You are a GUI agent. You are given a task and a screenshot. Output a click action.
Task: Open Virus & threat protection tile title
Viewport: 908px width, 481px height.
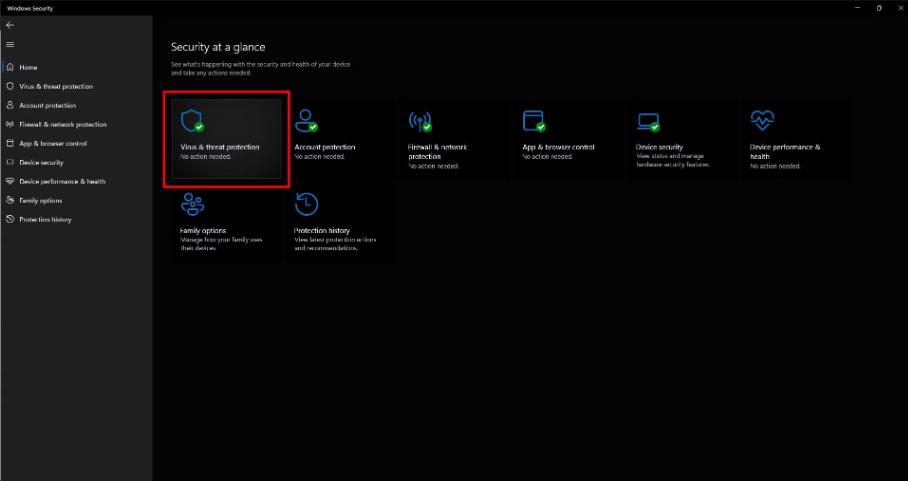click(x=220, y=147)
